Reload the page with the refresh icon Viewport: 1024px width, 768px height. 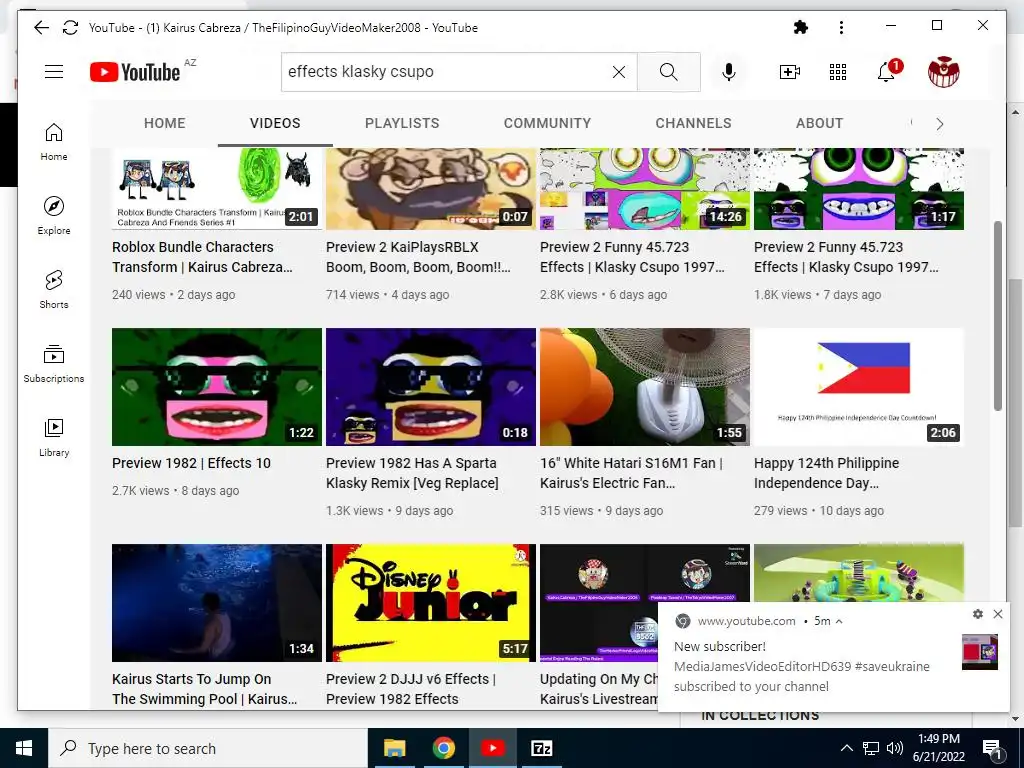coord(70,27)
